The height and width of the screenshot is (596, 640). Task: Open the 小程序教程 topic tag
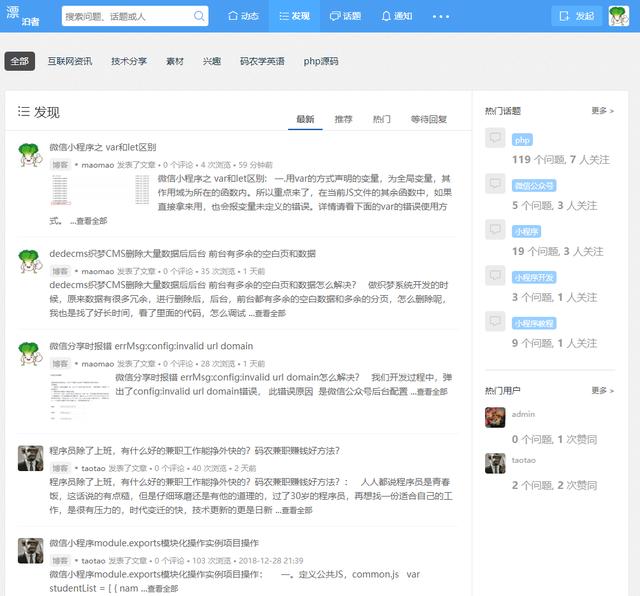tap(534, 324)
